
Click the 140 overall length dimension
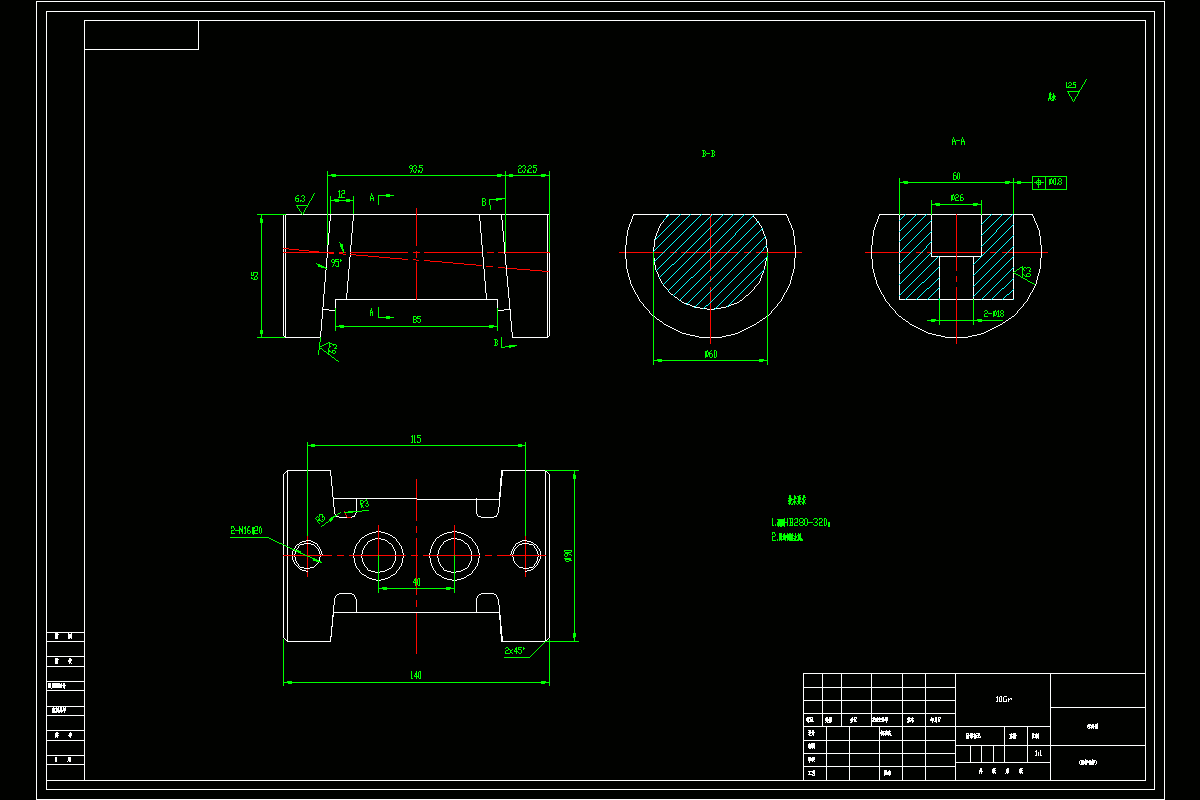416,676
